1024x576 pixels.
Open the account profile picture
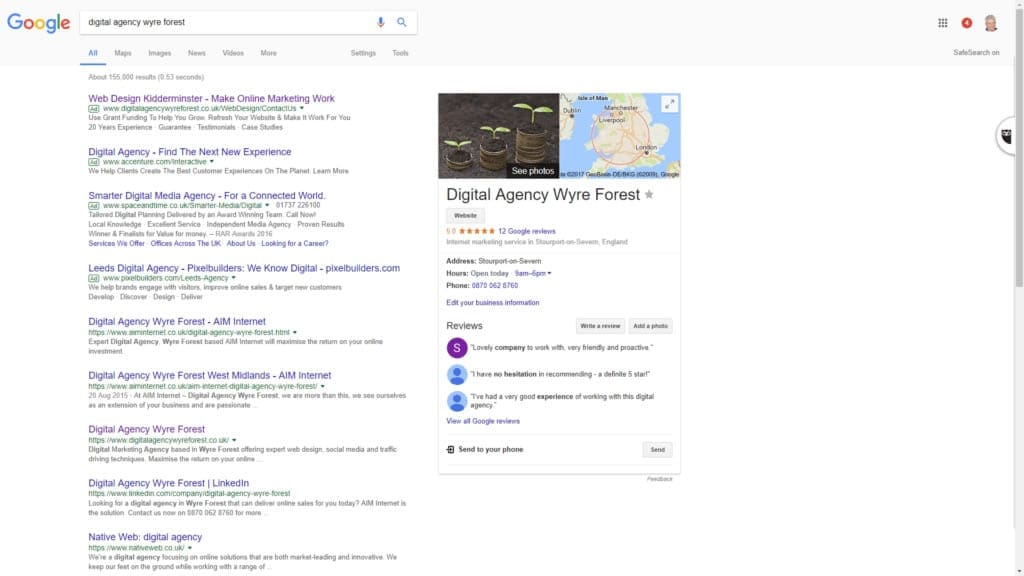point(991,23)
